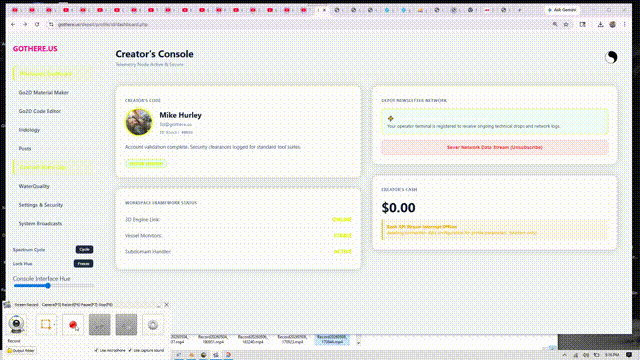
Task: Click the GOTHERE.US logo
Action: pyautogui.click(x=35, y=49)
